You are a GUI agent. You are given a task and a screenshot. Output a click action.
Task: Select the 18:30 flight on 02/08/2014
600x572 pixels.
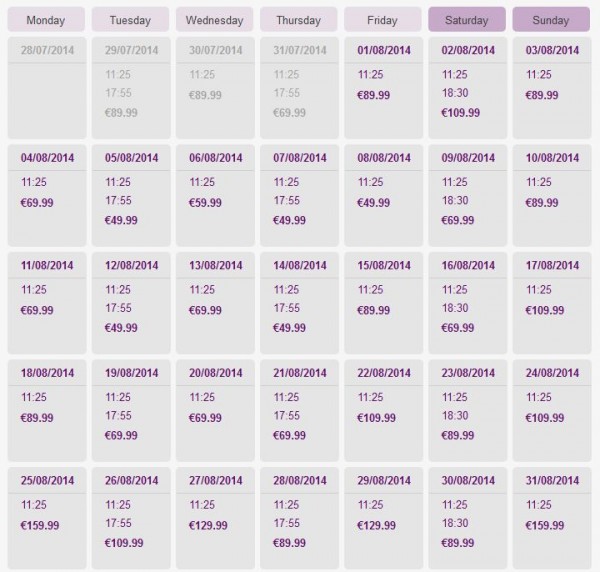tap(455, 93)
